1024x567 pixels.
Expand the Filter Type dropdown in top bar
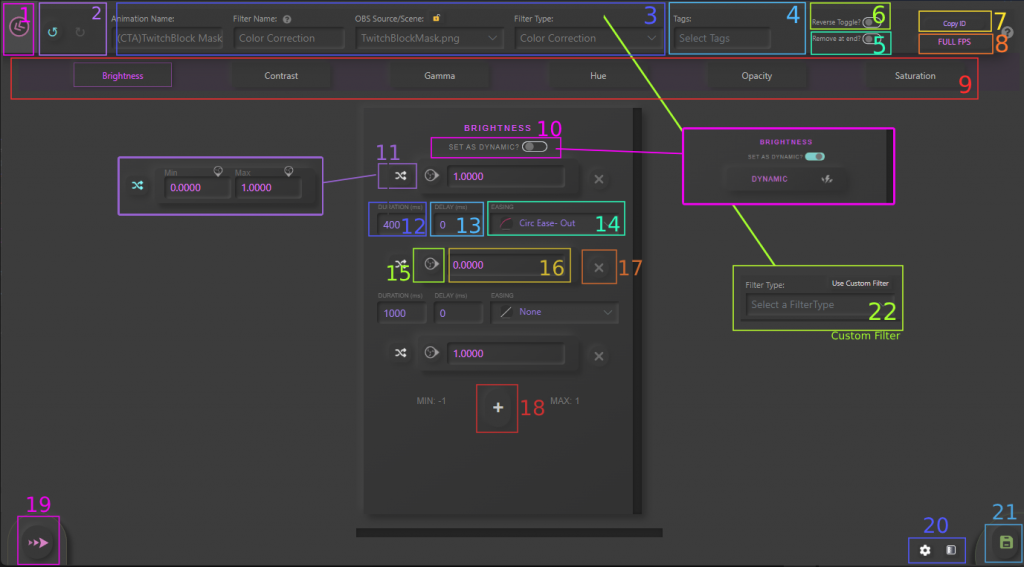click(587, 38)
